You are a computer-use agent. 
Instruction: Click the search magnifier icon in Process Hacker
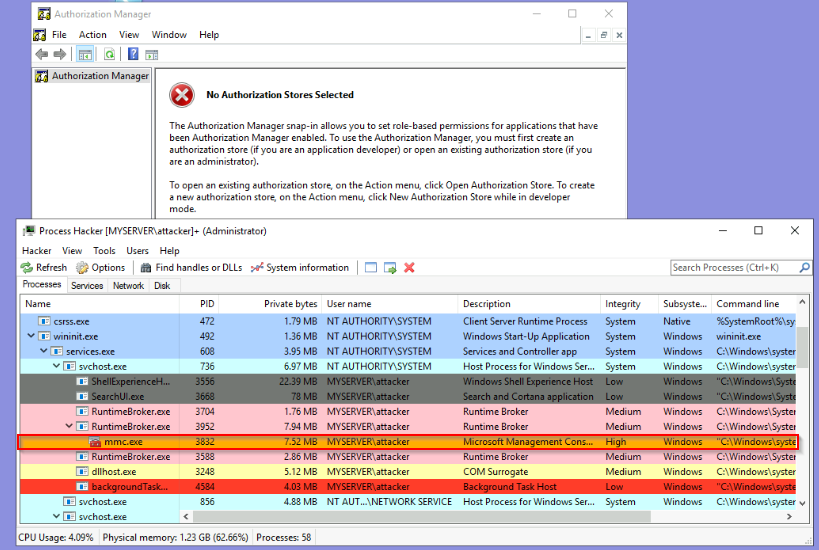tap(804, 267)
